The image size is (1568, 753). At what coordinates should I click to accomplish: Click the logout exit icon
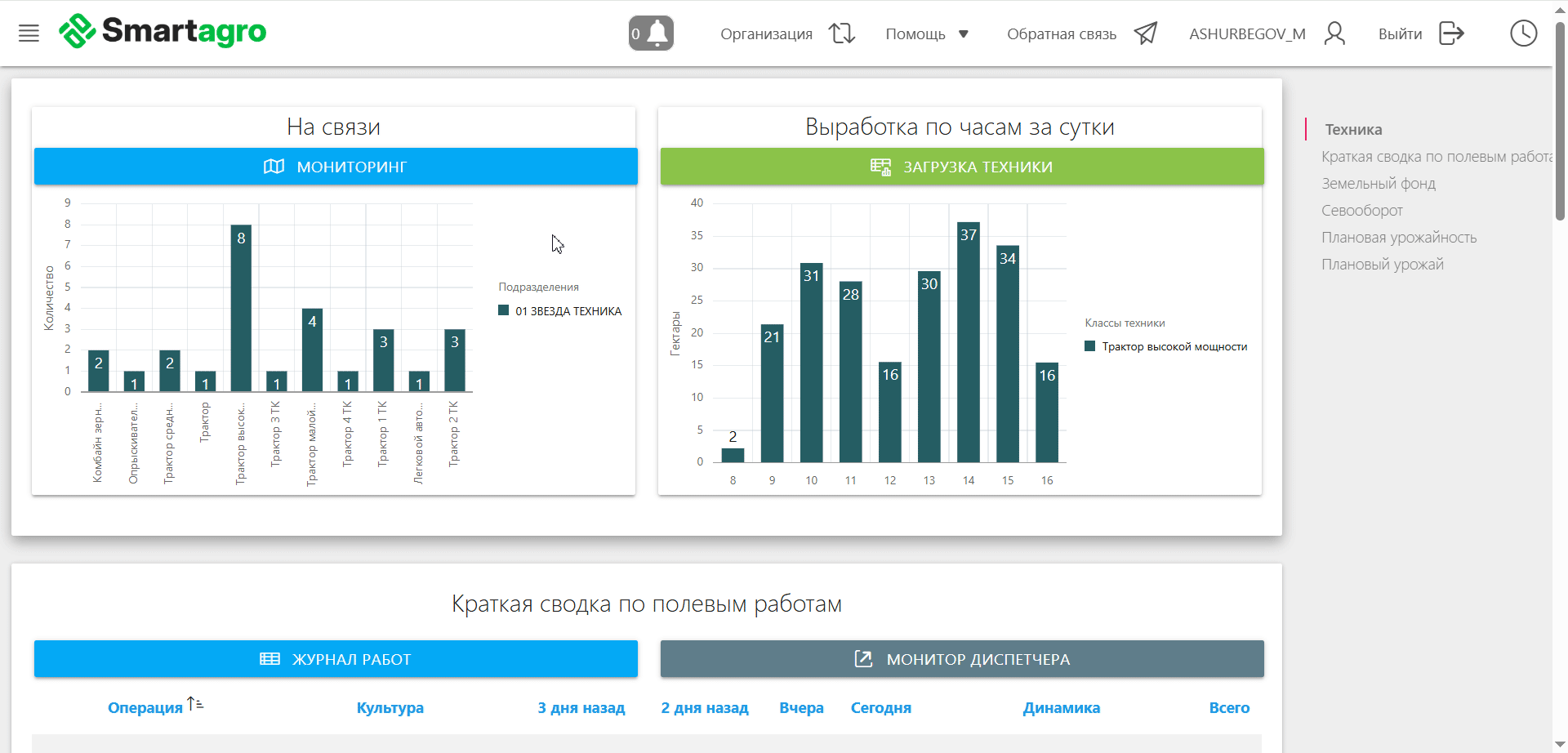click(x=1451, y=33)
